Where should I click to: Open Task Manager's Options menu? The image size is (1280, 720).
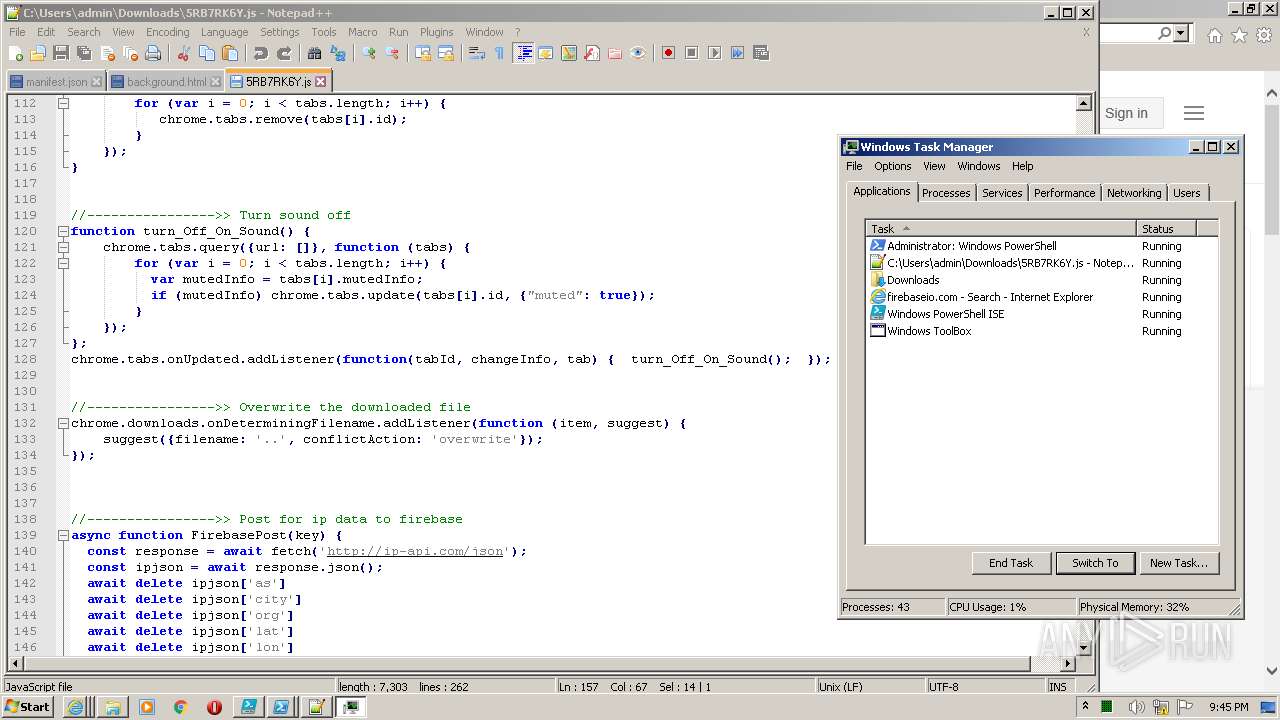point(892,166)
